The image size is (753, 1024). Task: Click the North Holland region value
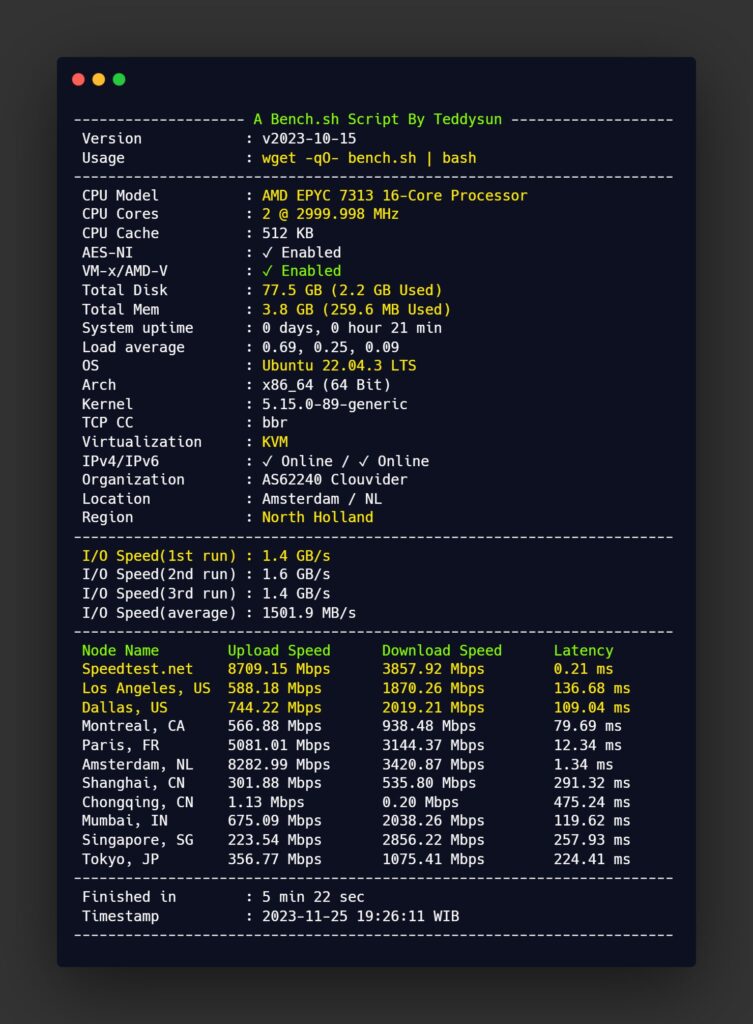click(317, 518)
